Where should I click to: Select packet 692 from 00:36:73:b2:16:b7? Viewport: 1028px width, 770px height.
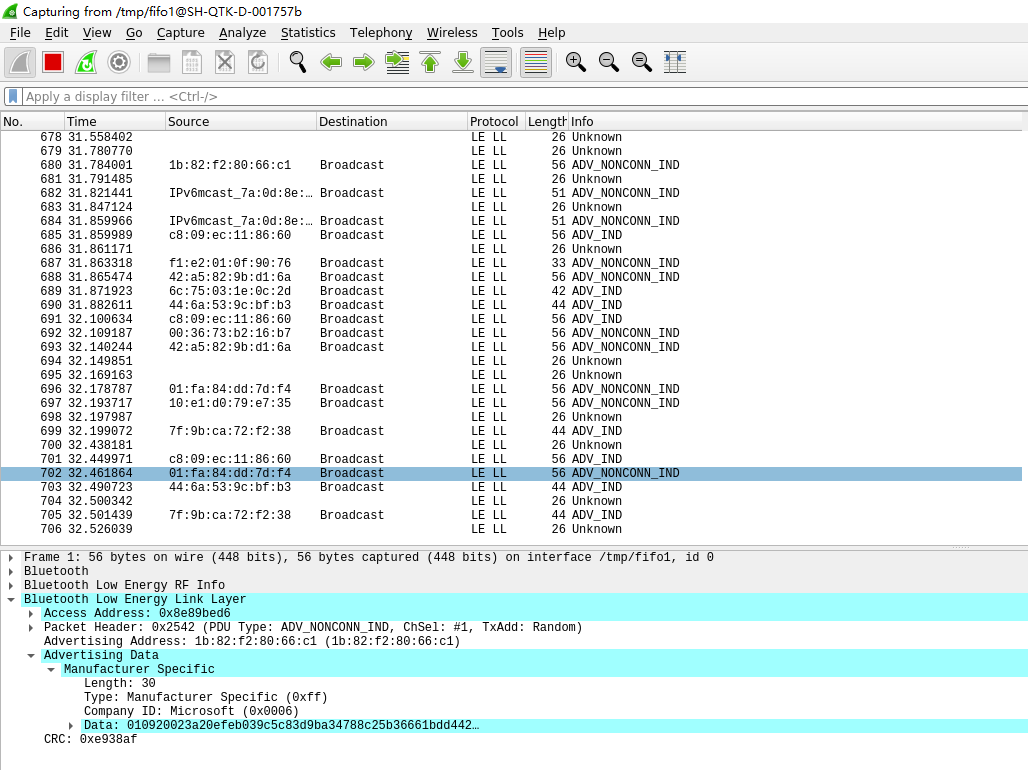click(511, 333)
